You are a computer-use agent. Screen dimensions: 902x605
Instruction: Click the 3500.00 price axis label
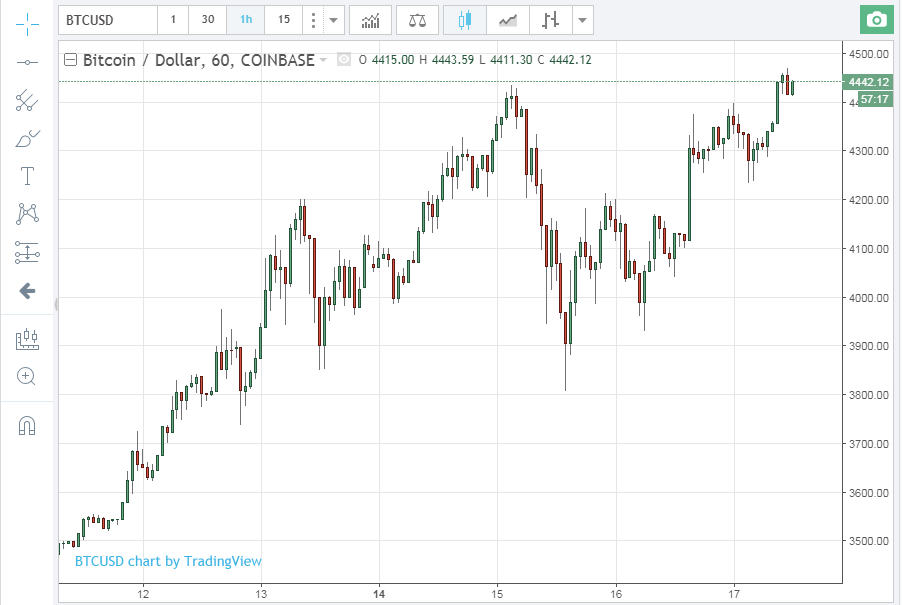click(x=869, y=541)
